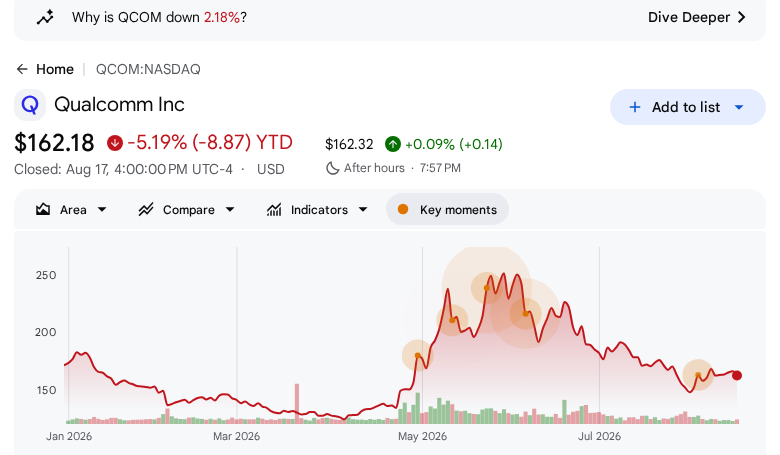The height and width of the screenshot is (455, 780).
Task: Click the -5.19% (-8.87) YTD text
Action: pyautogui.click(x=210, y=143)
